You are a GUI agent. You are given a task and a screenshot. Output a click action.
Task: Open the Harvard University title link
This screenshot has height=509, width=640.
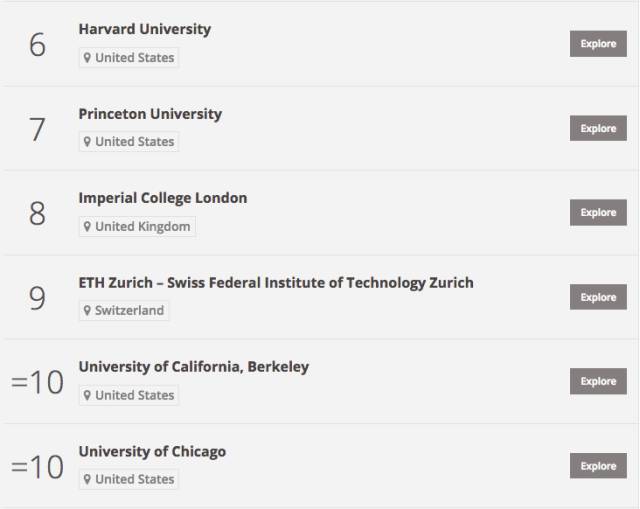click(144, 29)
